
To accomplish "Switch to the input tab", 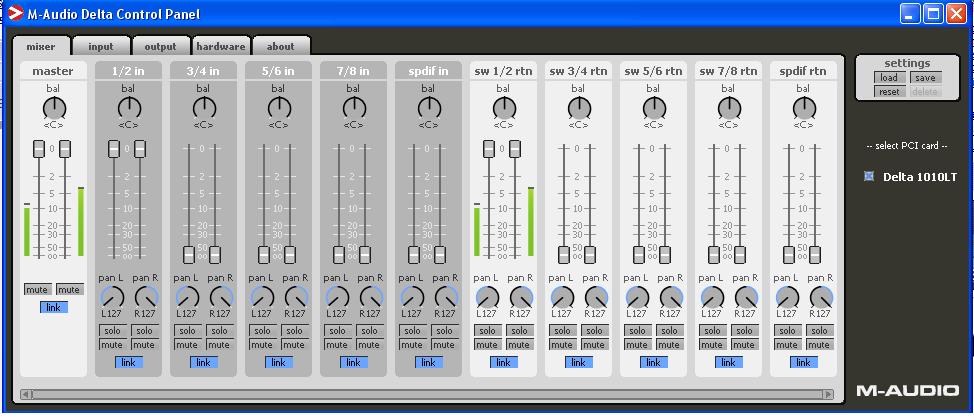I will (x=101, y=47).
